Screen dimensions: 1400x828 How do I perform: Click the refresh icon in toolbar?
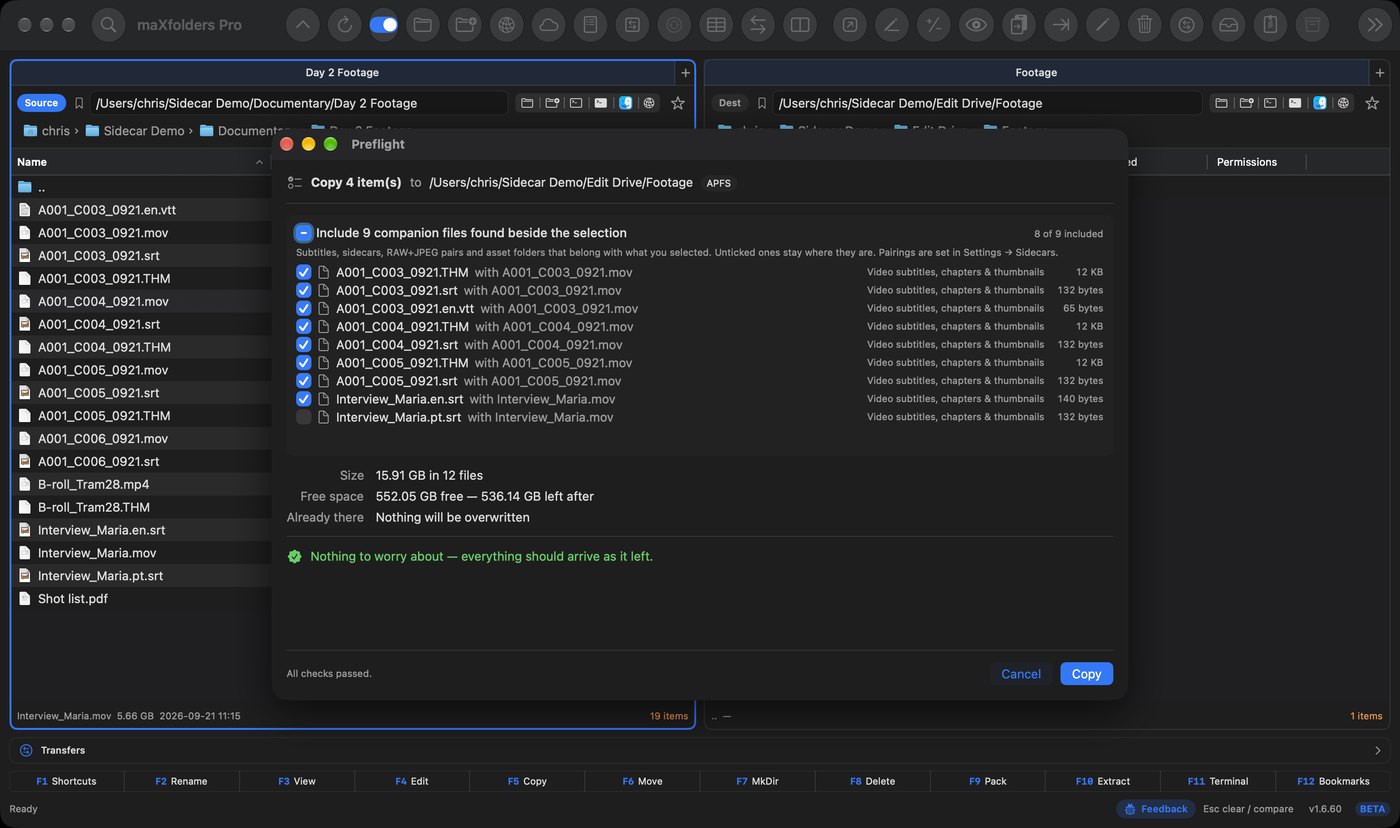(x=345, y=25)
